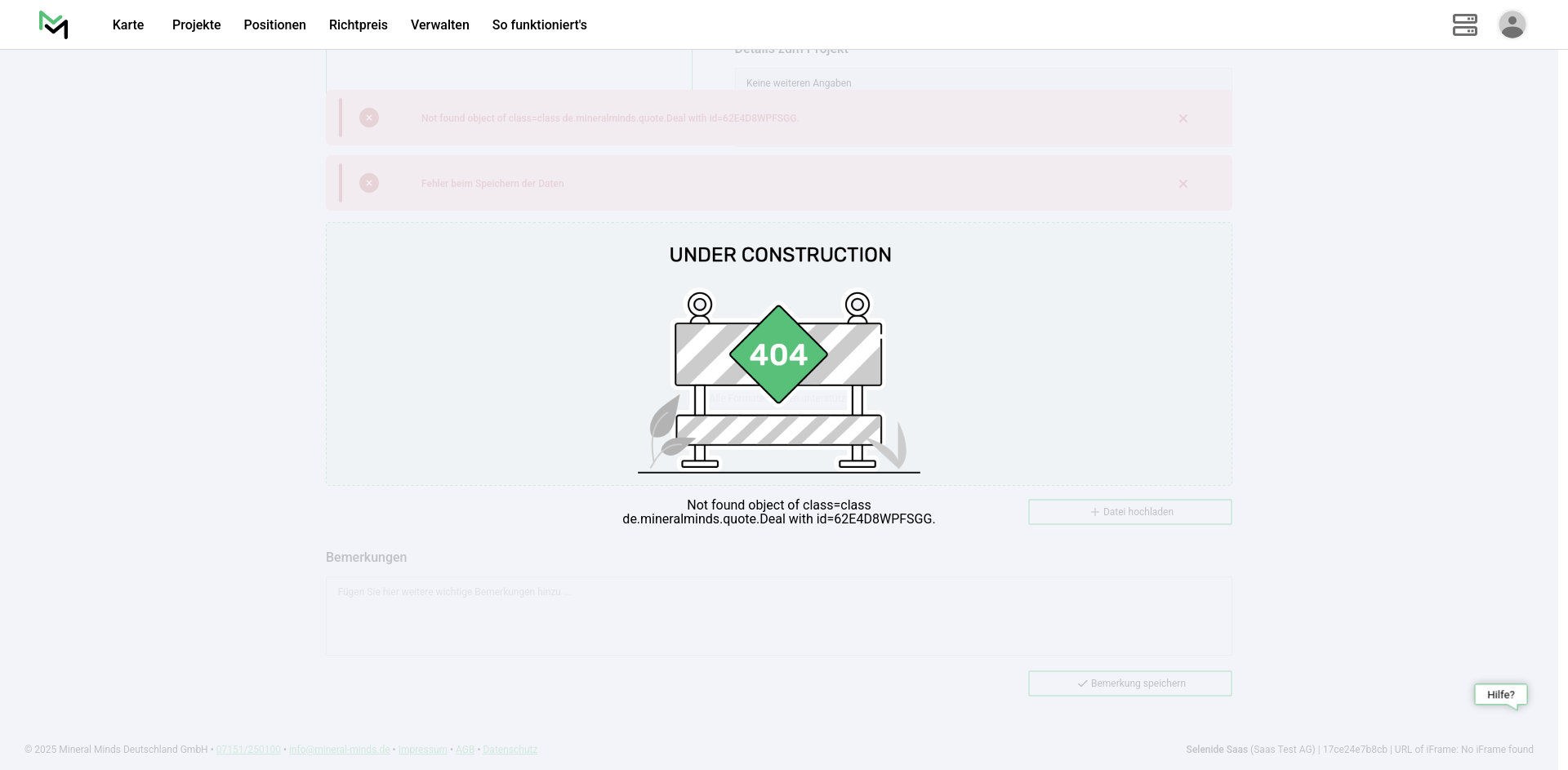Select Richtpreis in the navigation

(x=358, y=25)
